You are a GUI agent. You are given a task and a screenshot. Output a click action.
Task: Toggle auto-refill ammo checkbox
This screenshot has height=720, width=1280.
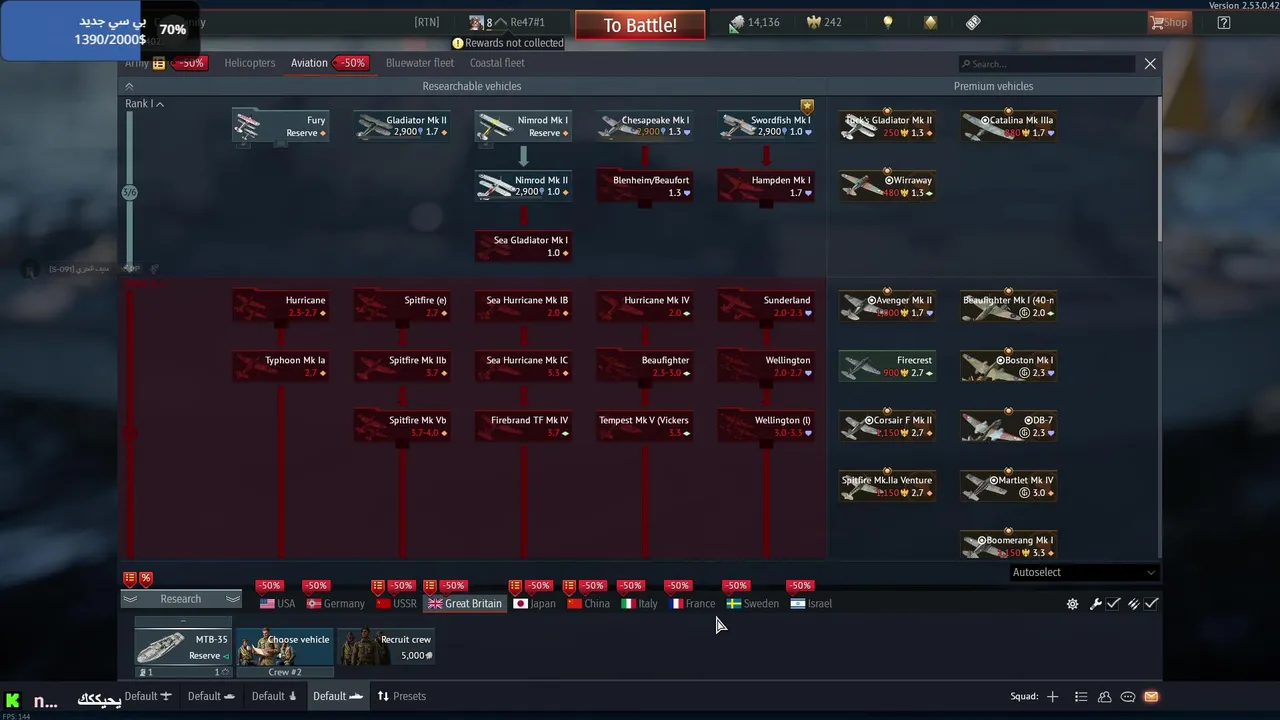1151,604
